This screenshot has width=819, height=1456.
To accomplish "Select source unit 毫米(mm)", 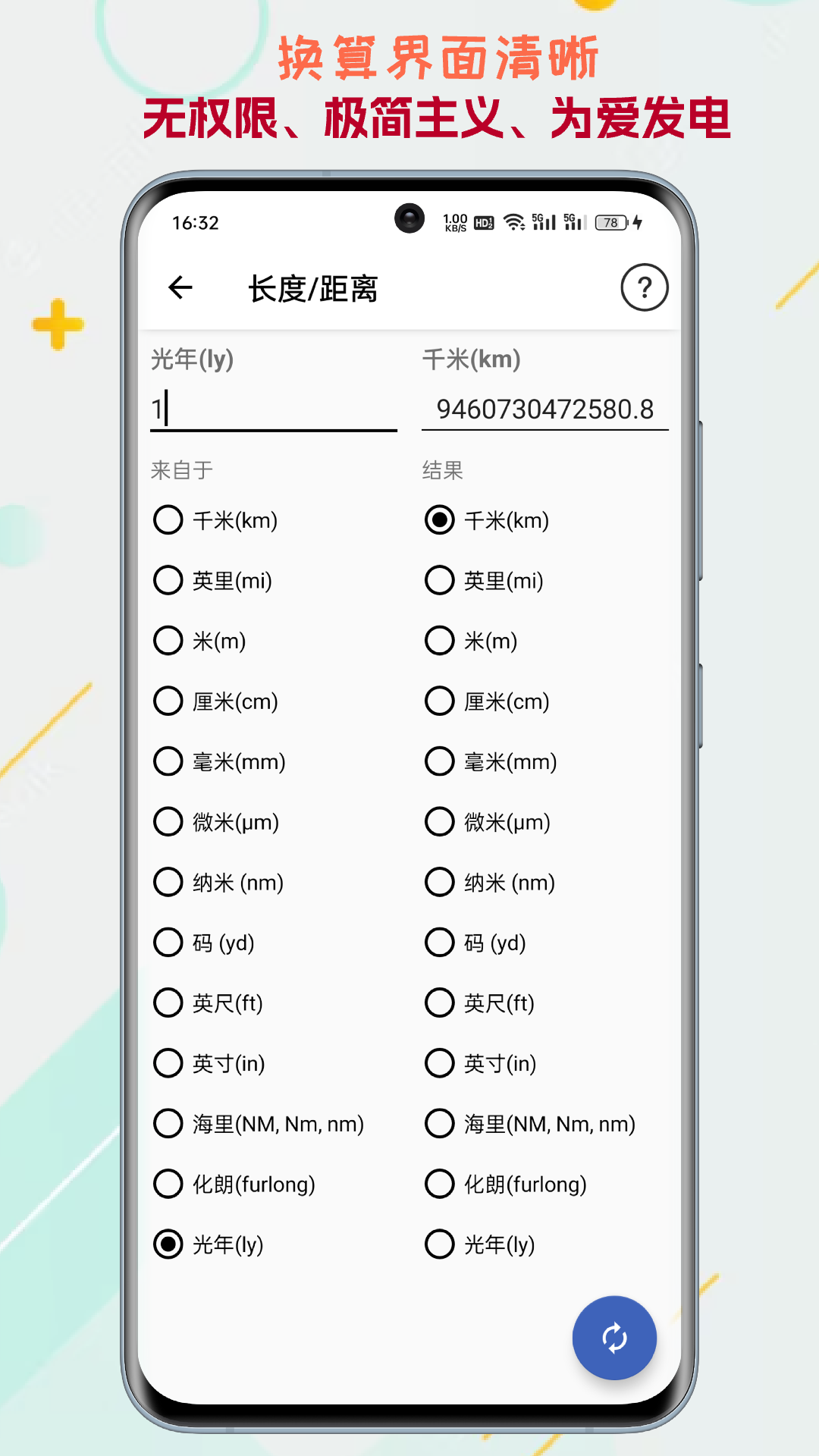I will coord(168,761).
